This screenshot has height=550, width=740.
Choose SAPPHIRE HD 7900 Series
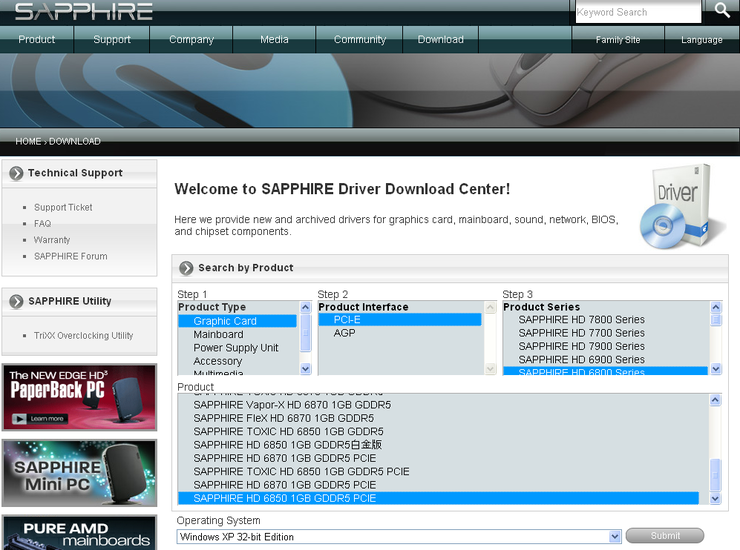pos(581,346)
